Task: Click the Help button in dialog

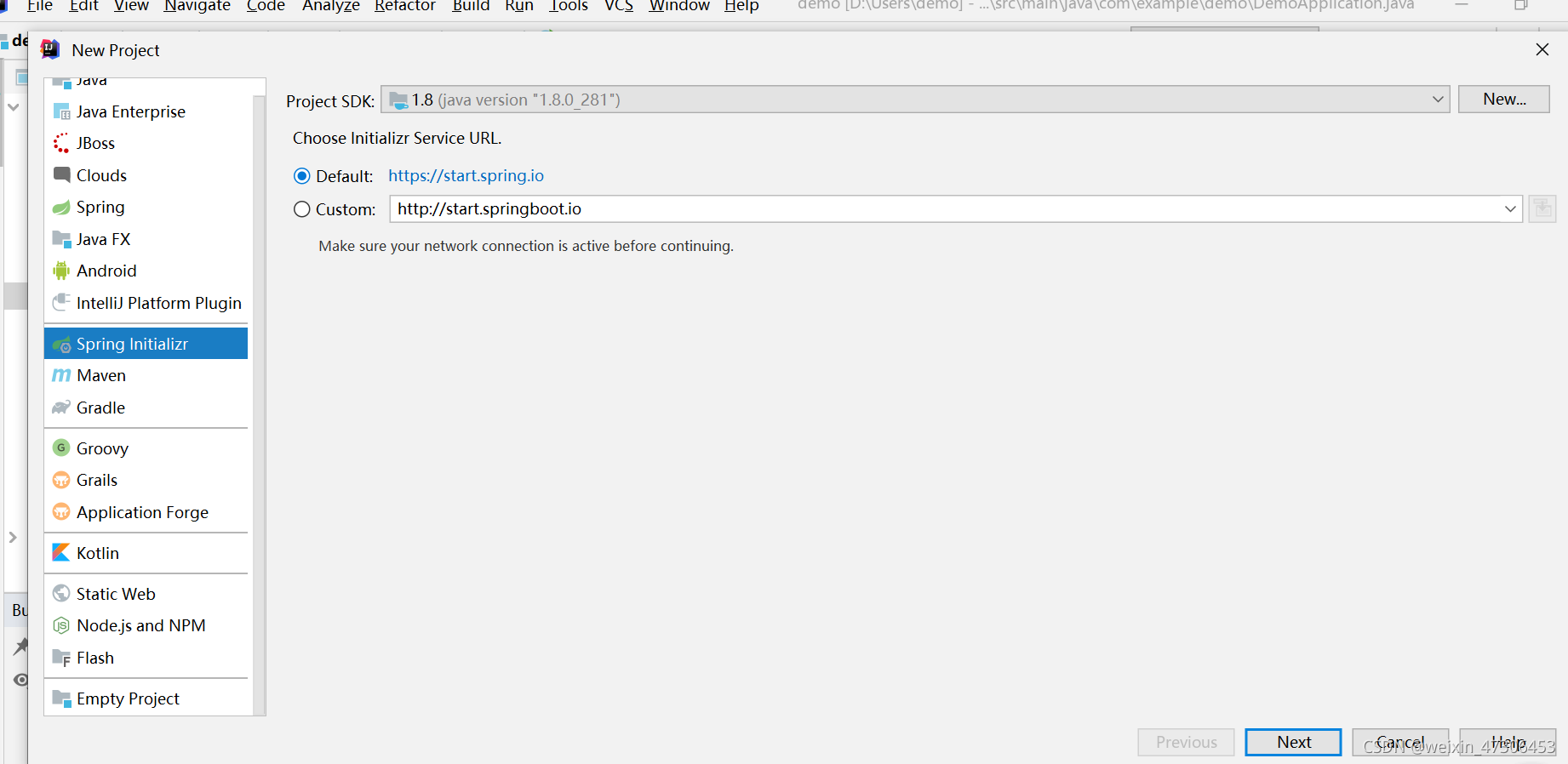Action: [x=1508, y=742]
